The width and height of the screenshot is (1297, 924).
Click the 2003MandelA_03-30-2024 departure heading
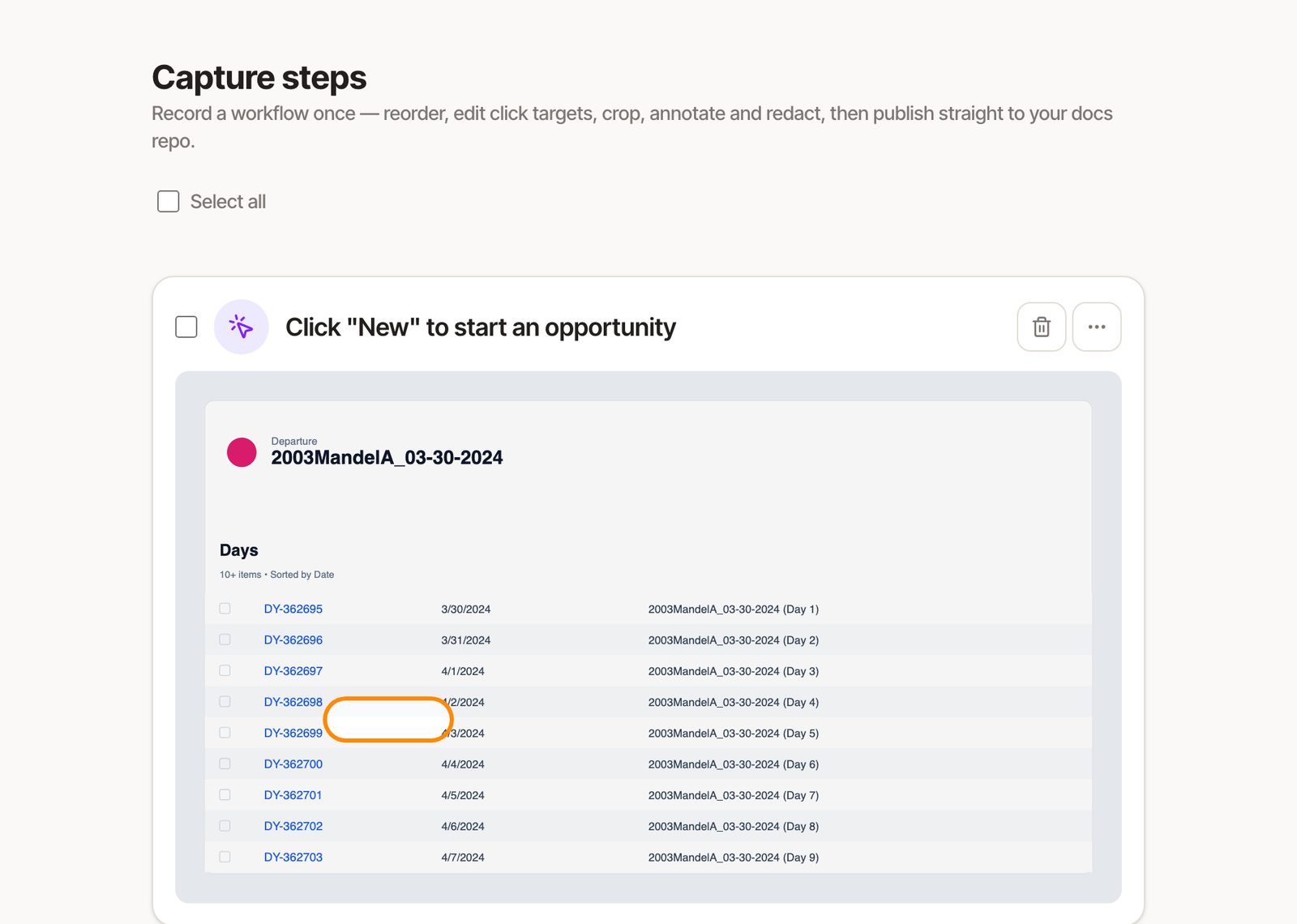coord(387,458)
